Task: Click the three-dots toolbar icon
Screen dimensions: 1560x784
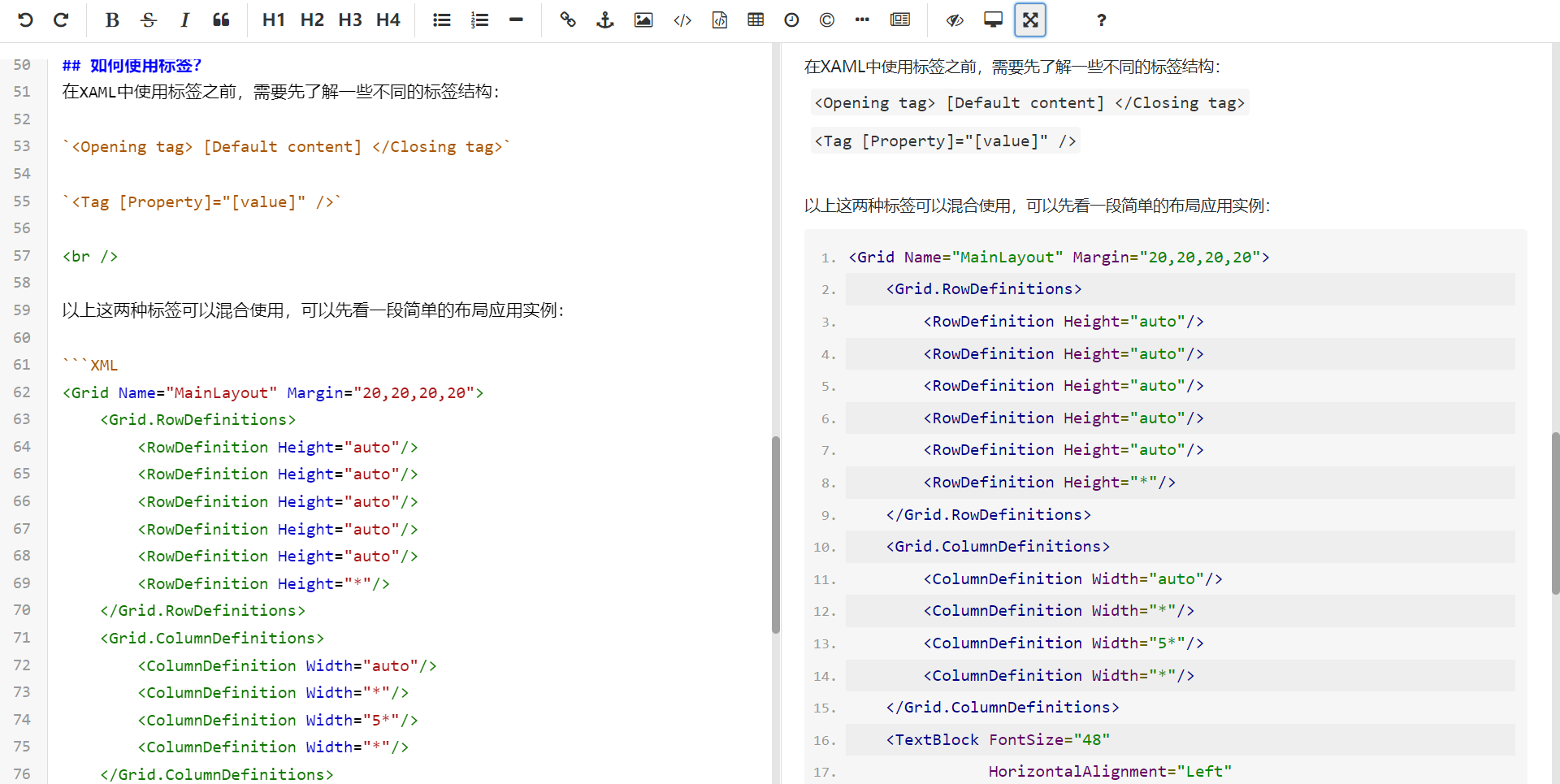Action: click(862, 20)
